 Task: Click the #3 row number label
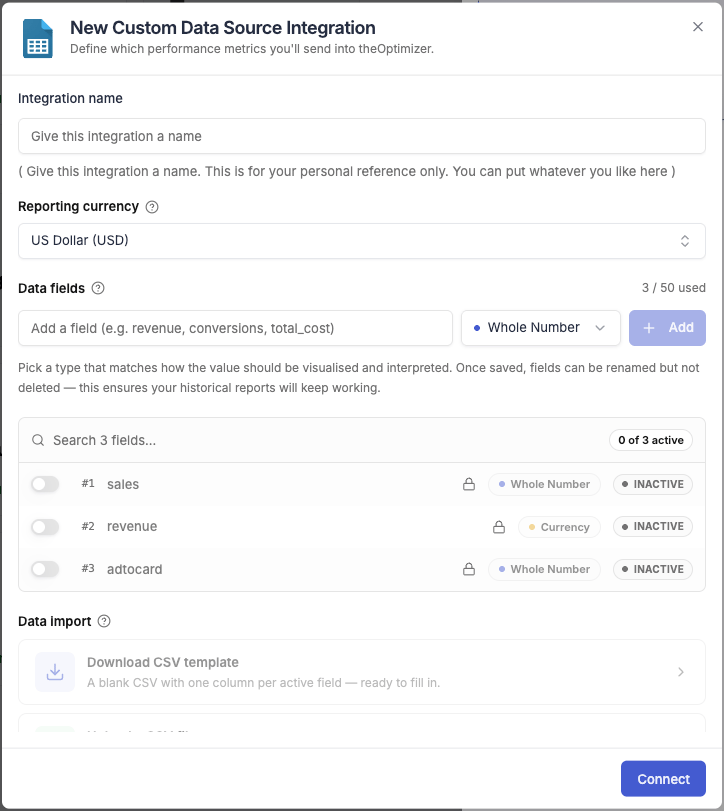88,568
